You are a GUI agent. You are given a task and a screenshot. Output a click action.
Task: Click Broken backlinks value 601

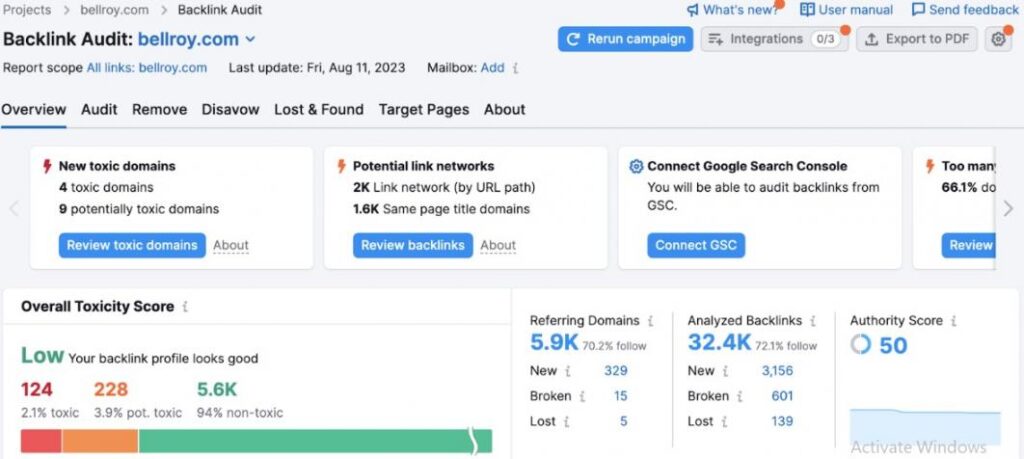(x=782, y=396)
